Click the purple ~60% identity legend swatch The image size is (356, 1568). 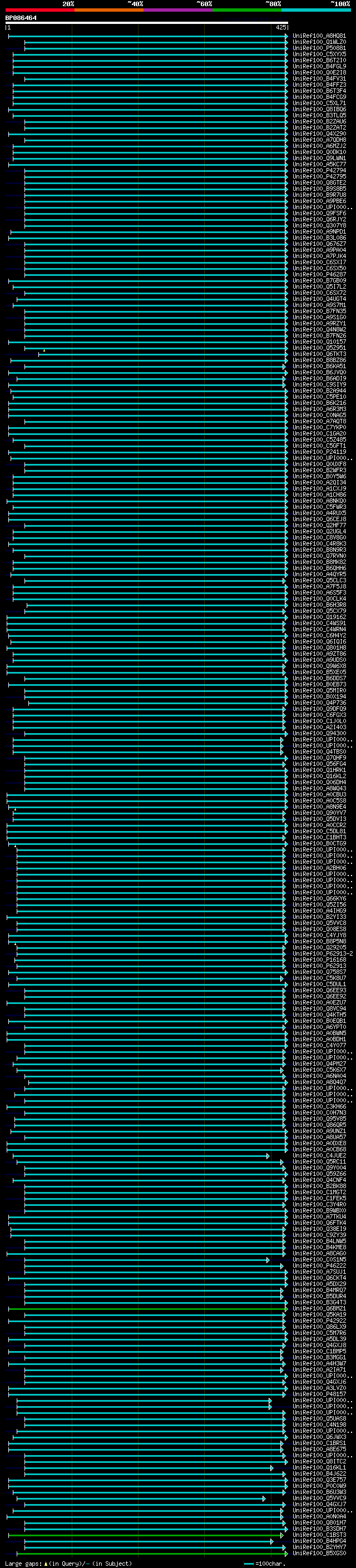pos(179,10)
